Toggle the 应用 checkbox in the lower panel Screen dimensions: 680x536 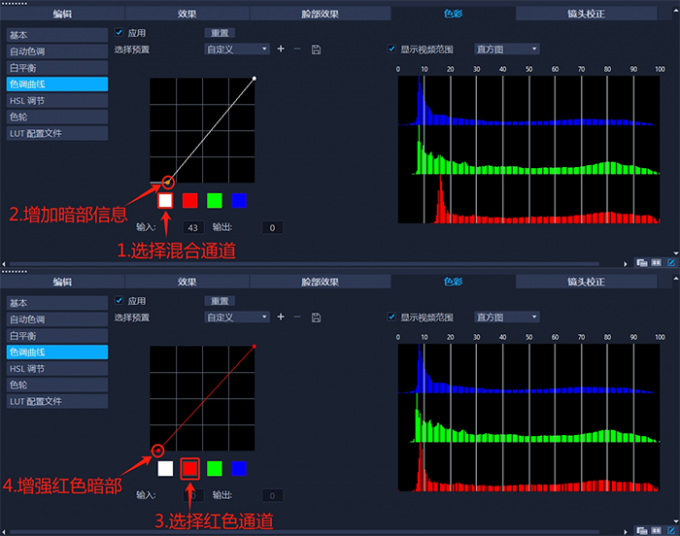click(x=119, y=301)
